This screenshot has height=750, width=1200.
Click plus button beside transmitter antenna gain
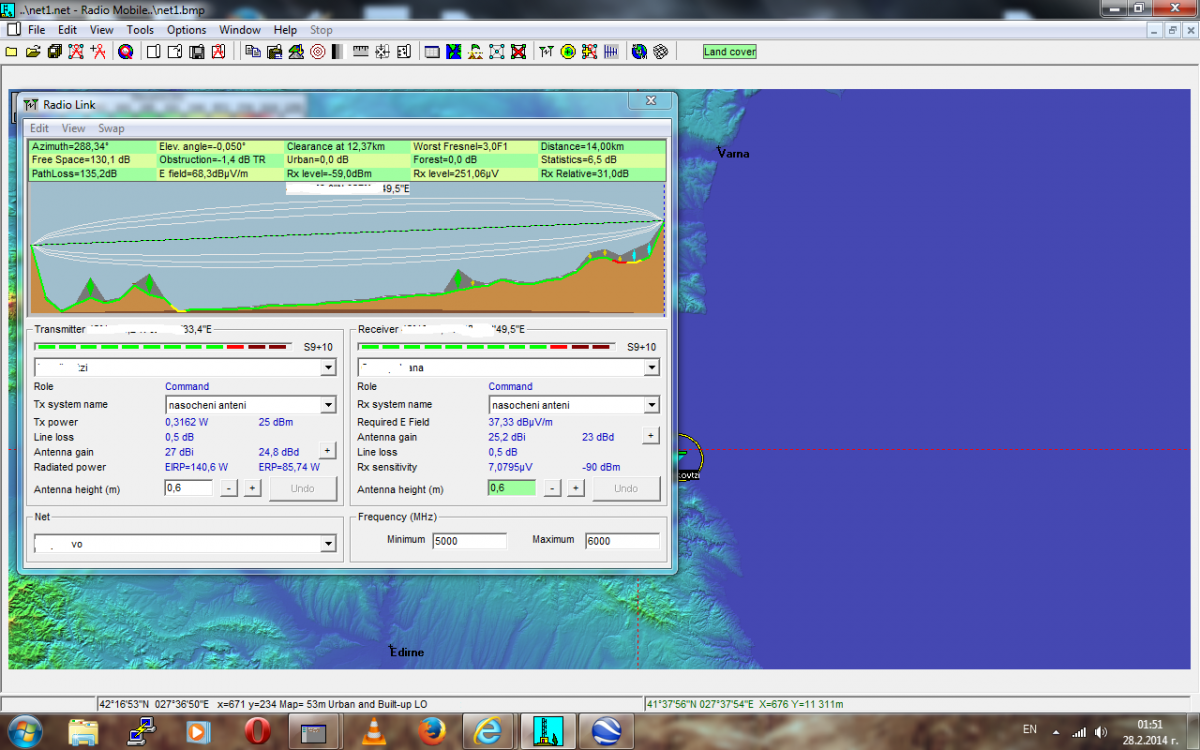point(327,451)
